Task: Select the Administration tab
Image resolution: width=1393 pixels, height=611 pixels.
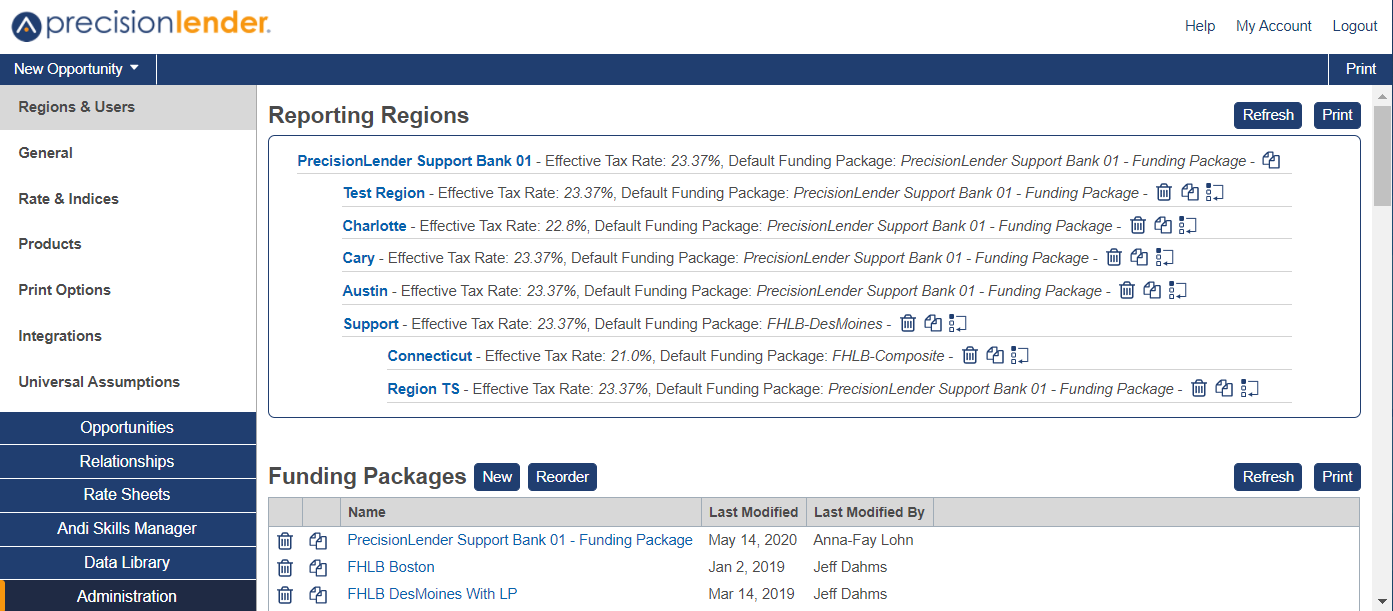Action: [128, 596]
